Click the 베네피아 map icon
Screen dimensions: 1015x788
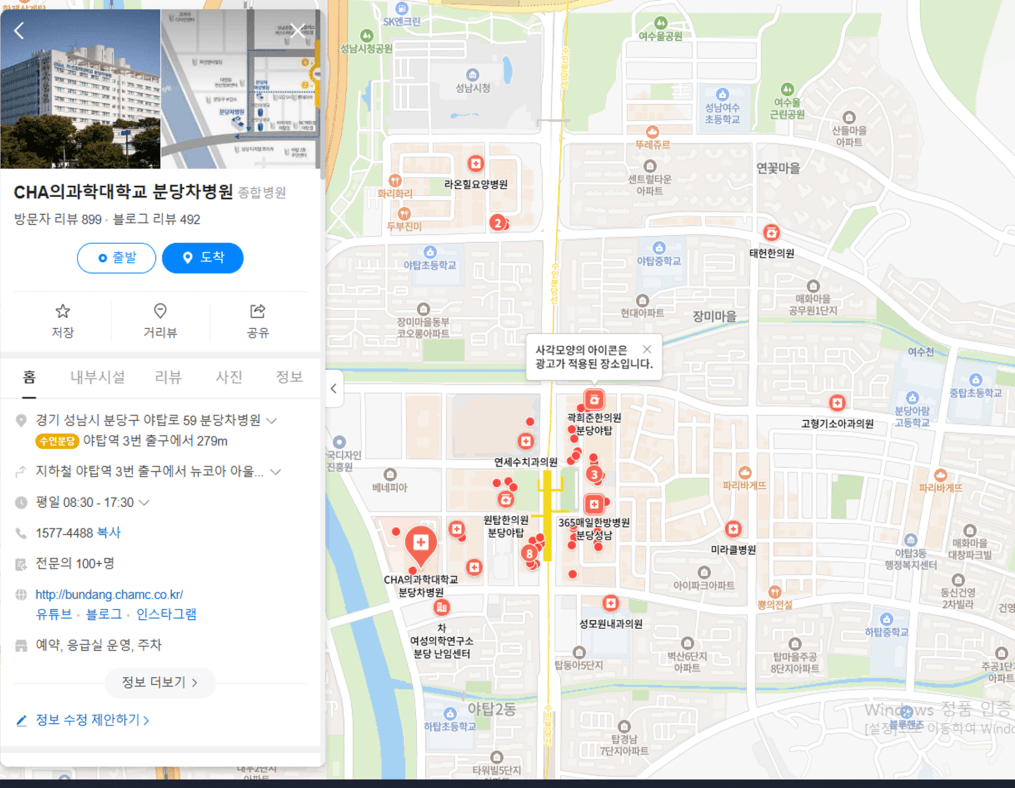coord(390,474)
